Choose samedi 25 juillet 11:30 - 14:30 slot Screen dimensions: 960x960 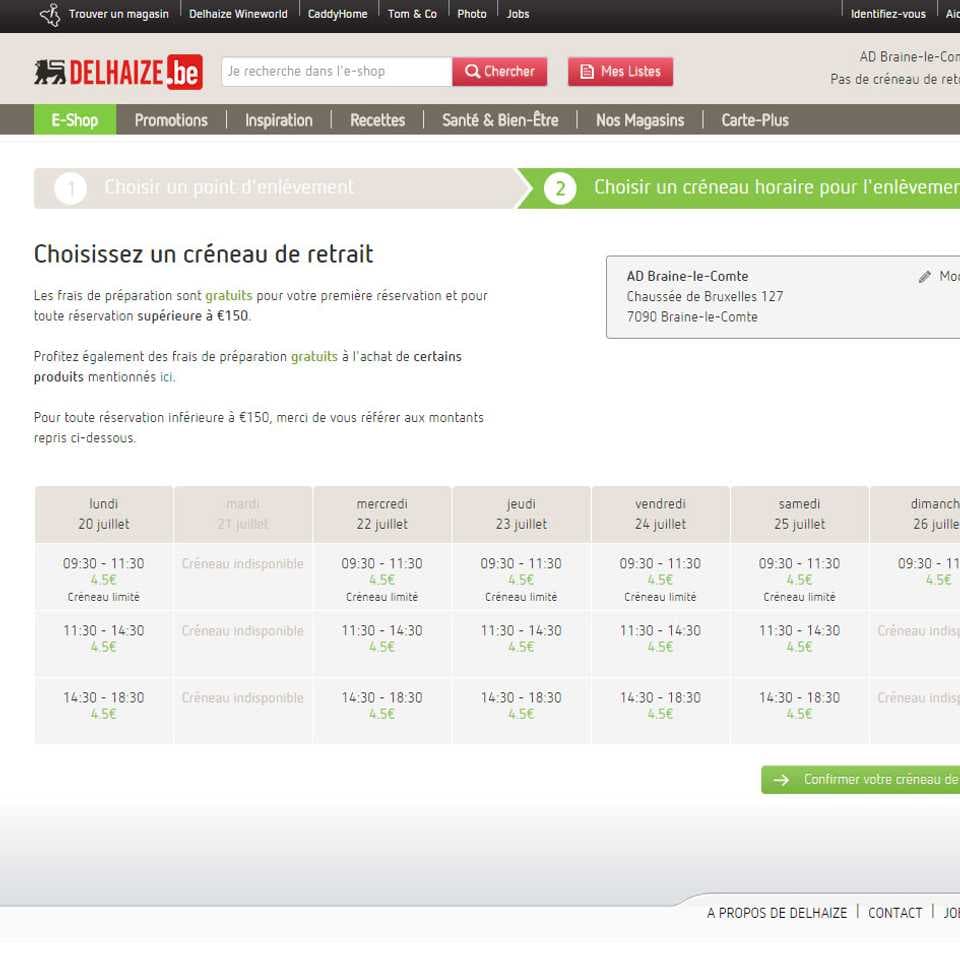coord(800,643)
